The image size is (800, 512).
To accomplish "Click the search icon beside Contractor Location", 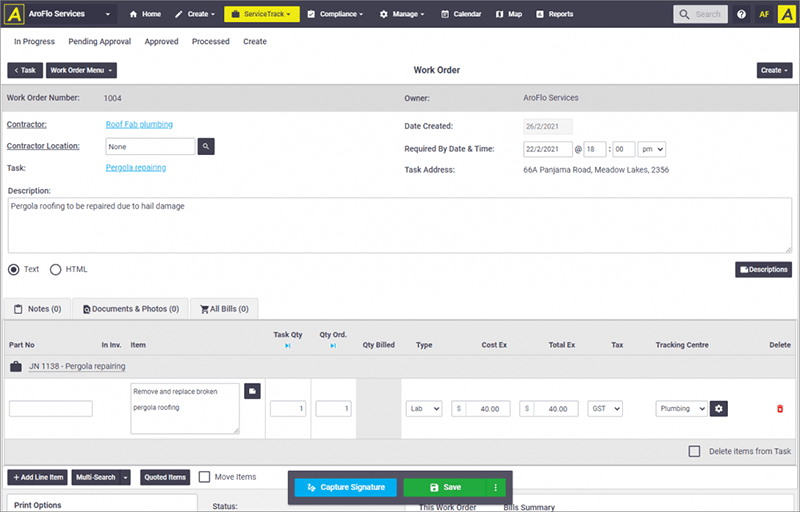I will coord(206,146).
